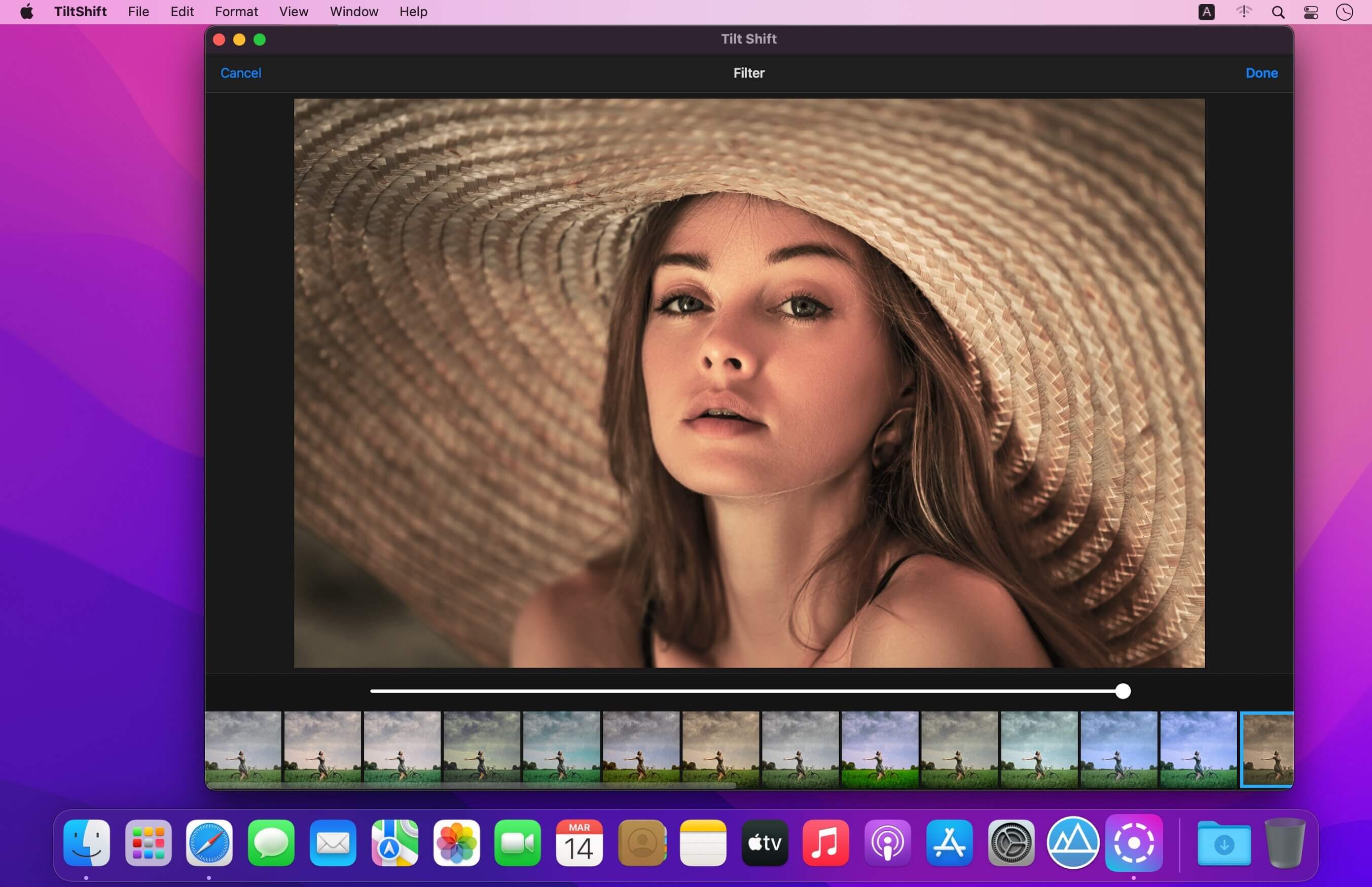Open Spotlight search in menu bar
The width and height of the screenshot is (1372, 887).
pyautogui.click(x=1278, y=12)
